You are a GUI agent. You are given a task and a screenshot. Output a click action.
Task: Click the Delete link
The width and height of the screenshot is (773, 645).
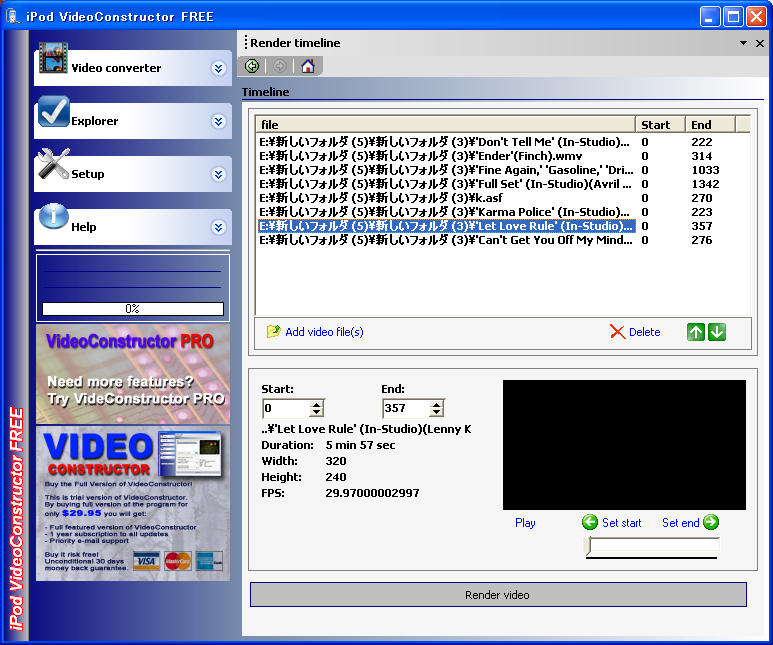coord(644,332)
